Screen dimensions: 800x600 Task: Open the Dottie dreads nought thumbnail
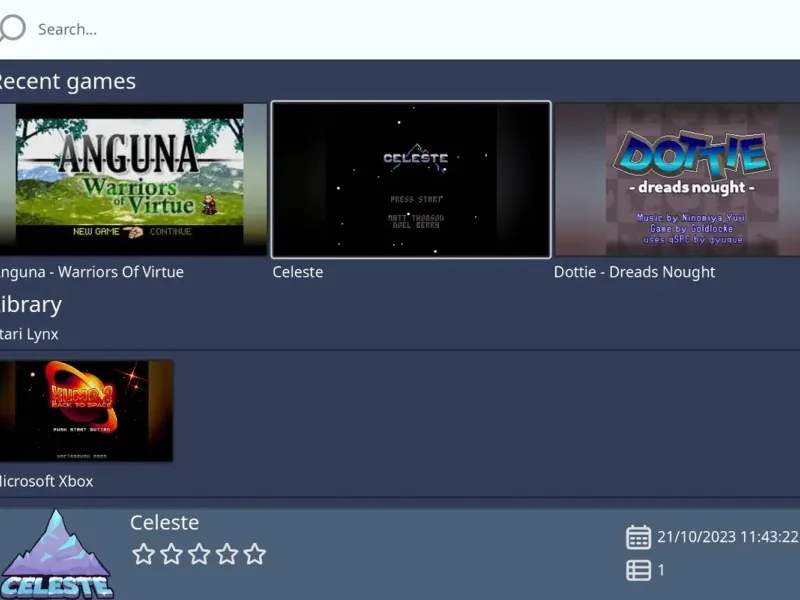click(x=677, y=180)
